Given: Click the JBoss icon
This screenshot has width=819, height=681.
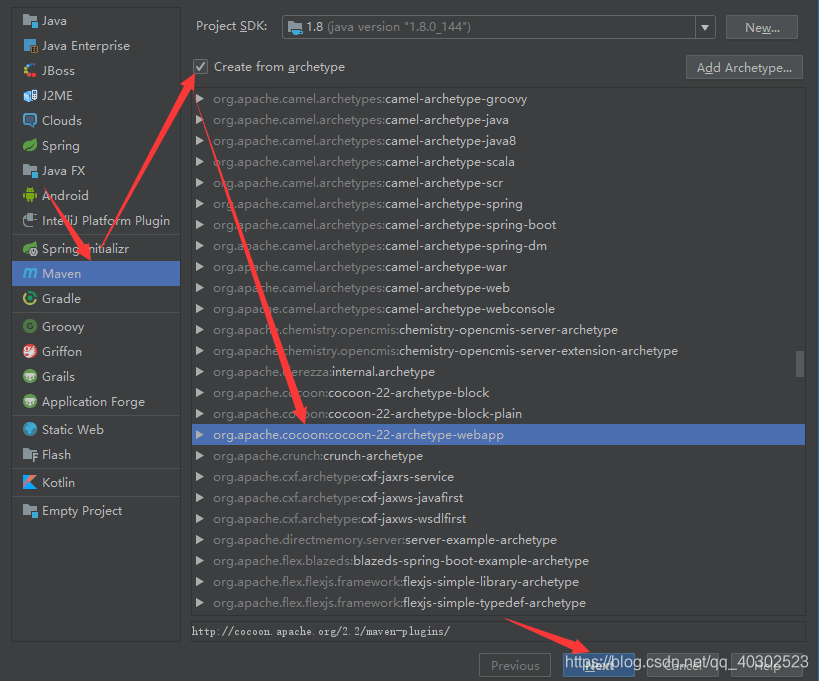Looking at the screenshot, I should tap(30, 71).
